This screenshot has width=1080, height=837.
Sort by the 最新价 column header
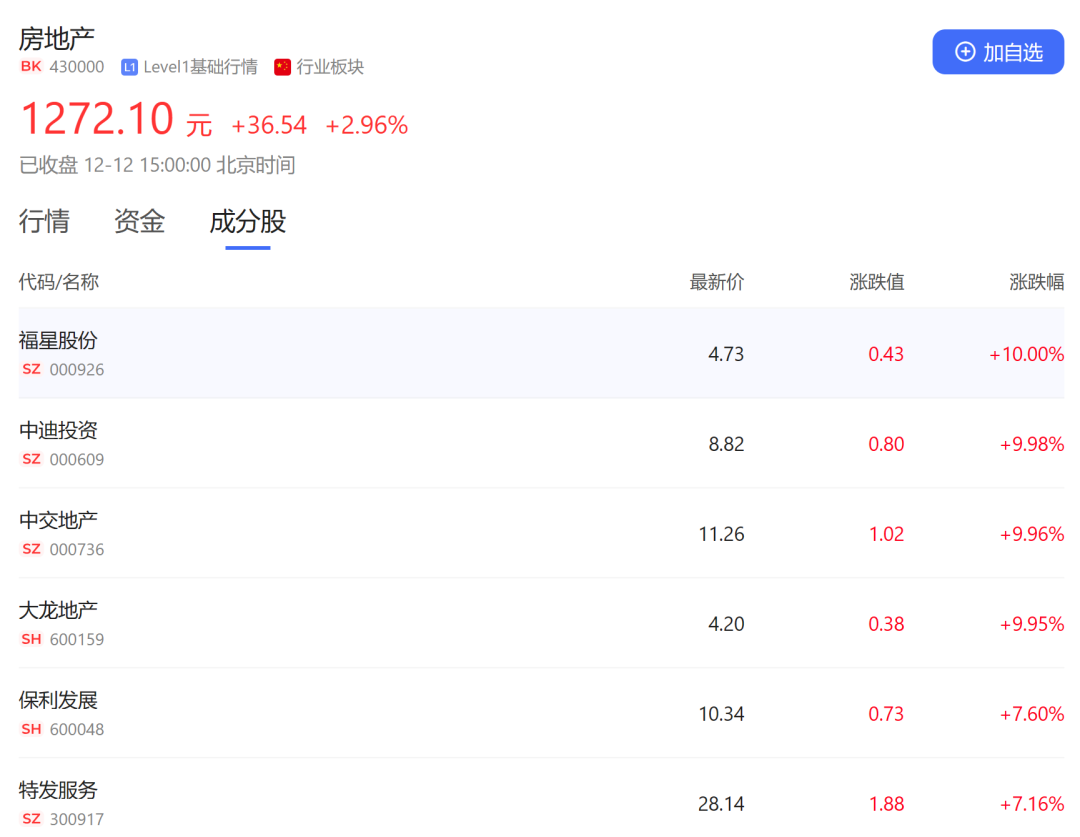click(x=717, y=282)
